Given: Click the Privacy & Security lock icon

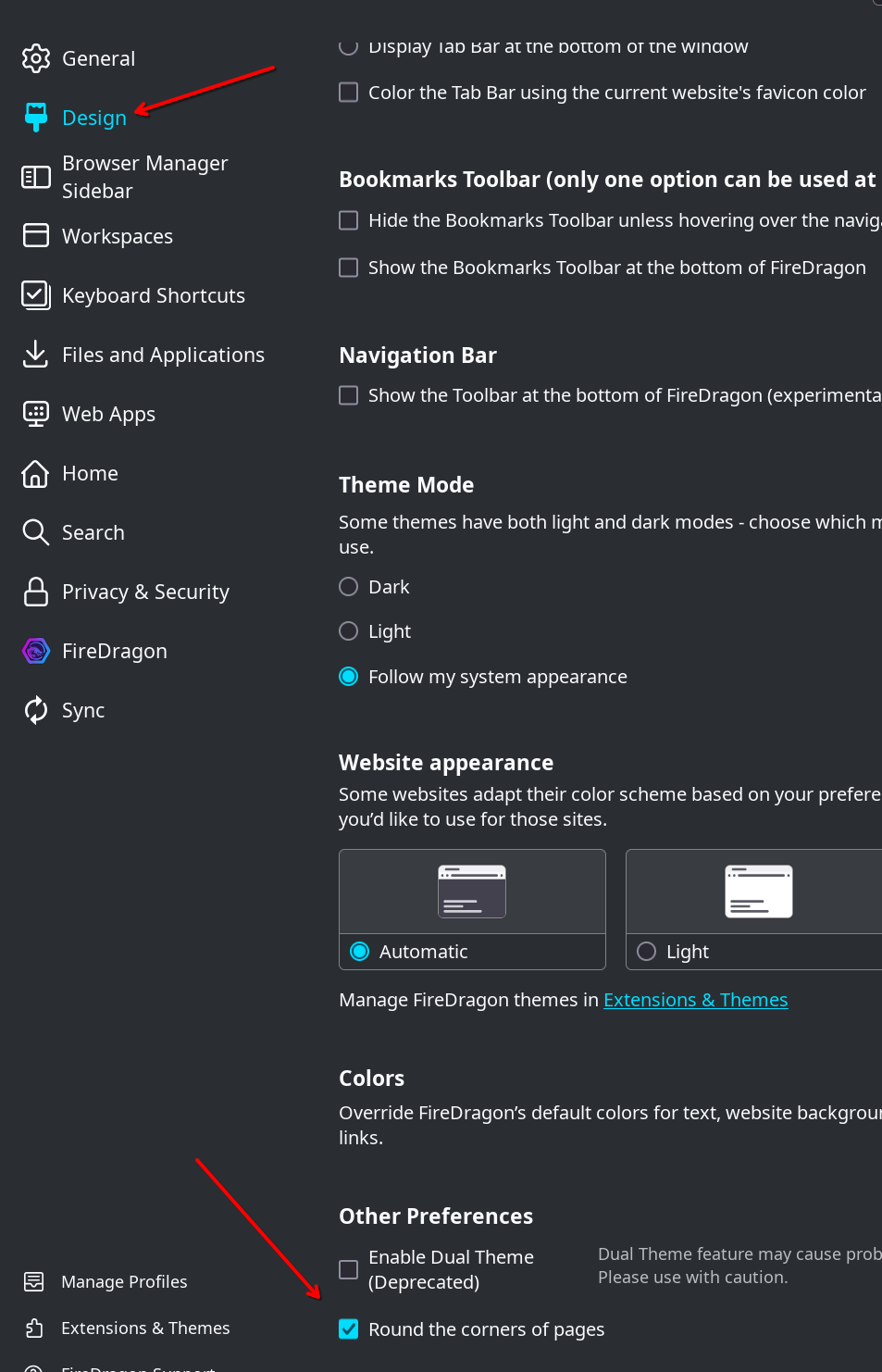Looking at the screenshot, I should click(35, 592).
